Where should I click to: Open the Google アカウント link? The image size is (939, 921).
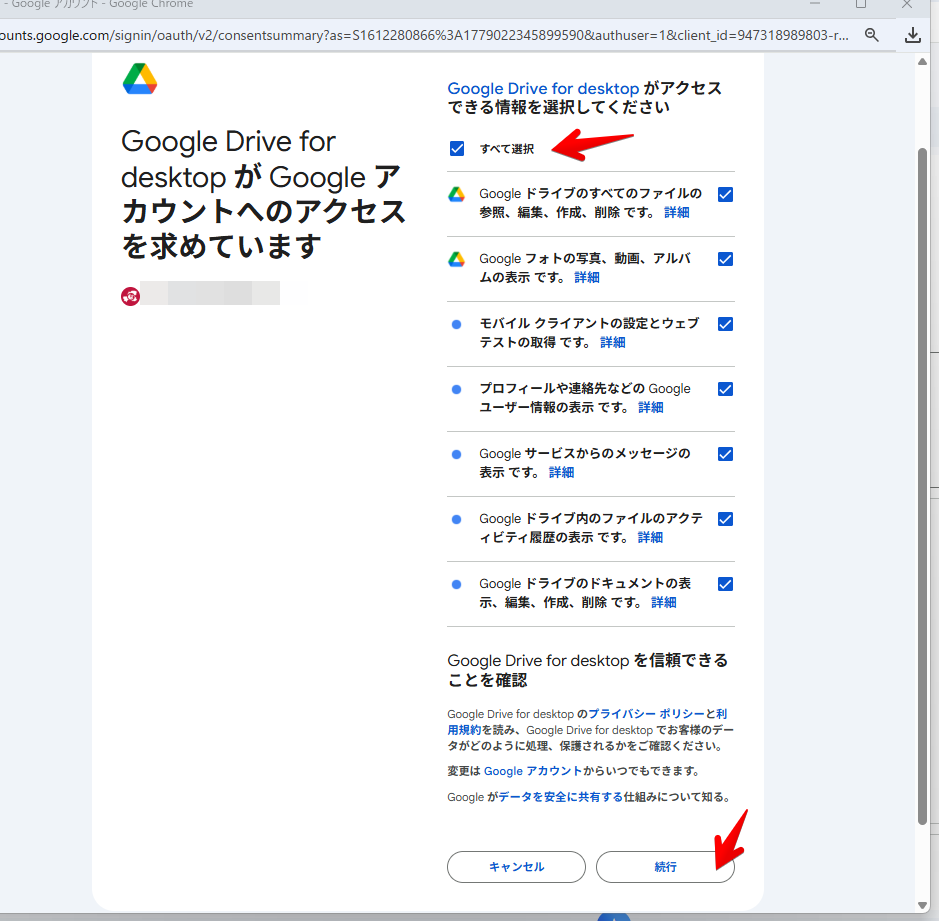(532, 771)
